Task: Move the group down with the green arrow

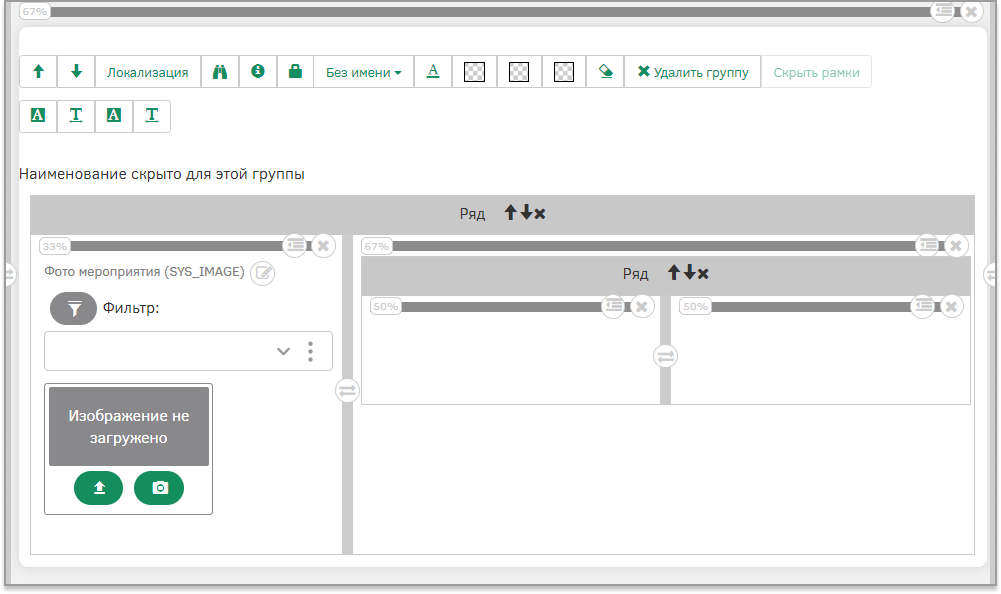Action: click(77, 72)
